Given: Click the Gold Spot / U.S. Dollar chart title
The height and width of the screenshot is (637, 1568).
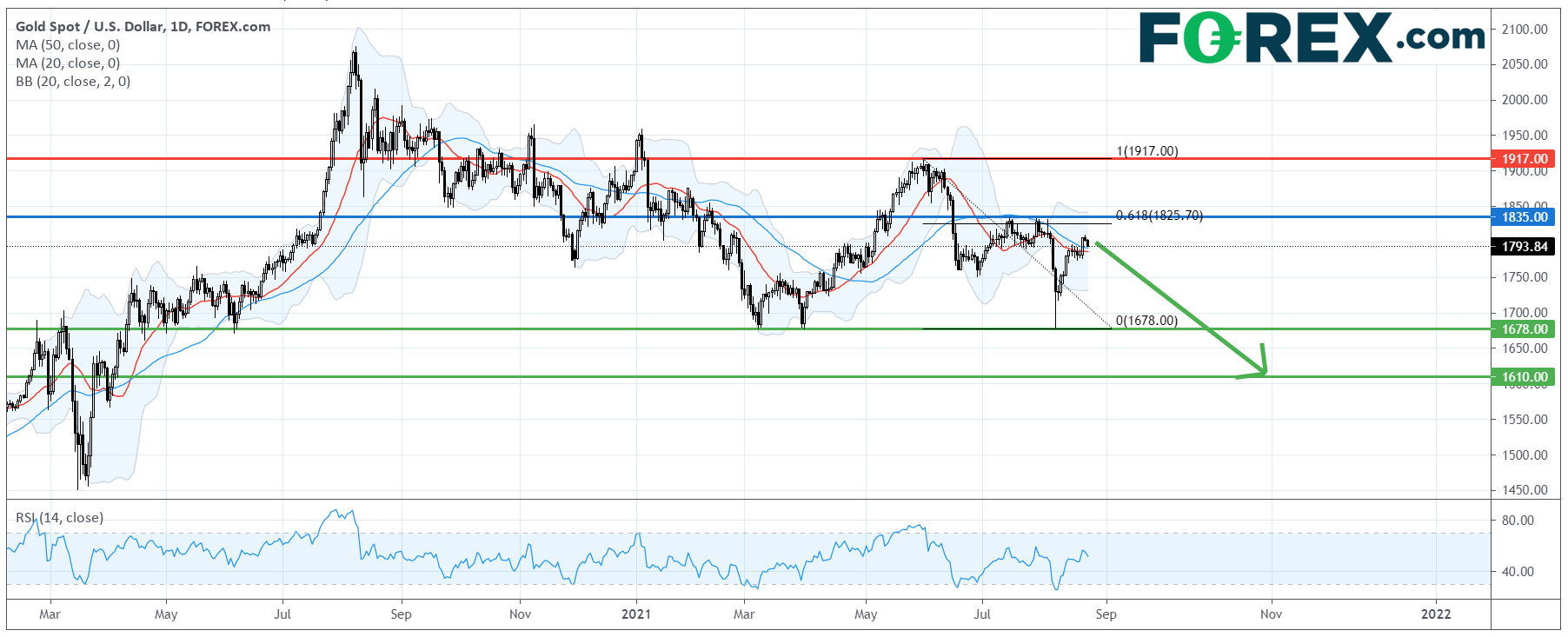Looking at the screenshot, I should 143,27.
